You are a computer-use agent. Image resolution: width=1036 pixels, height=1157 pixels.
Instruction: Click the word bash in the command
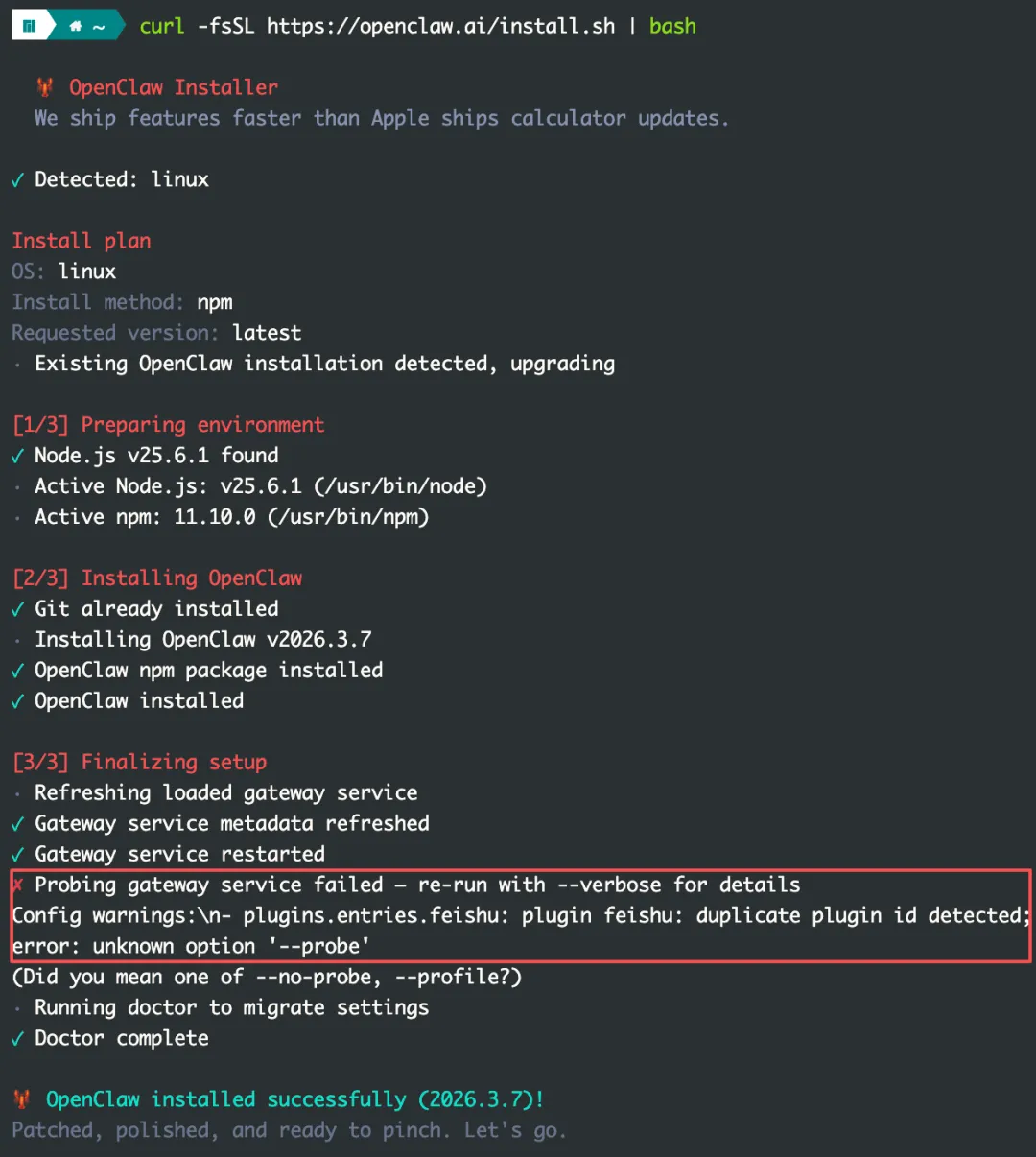(x=672, y=27)
